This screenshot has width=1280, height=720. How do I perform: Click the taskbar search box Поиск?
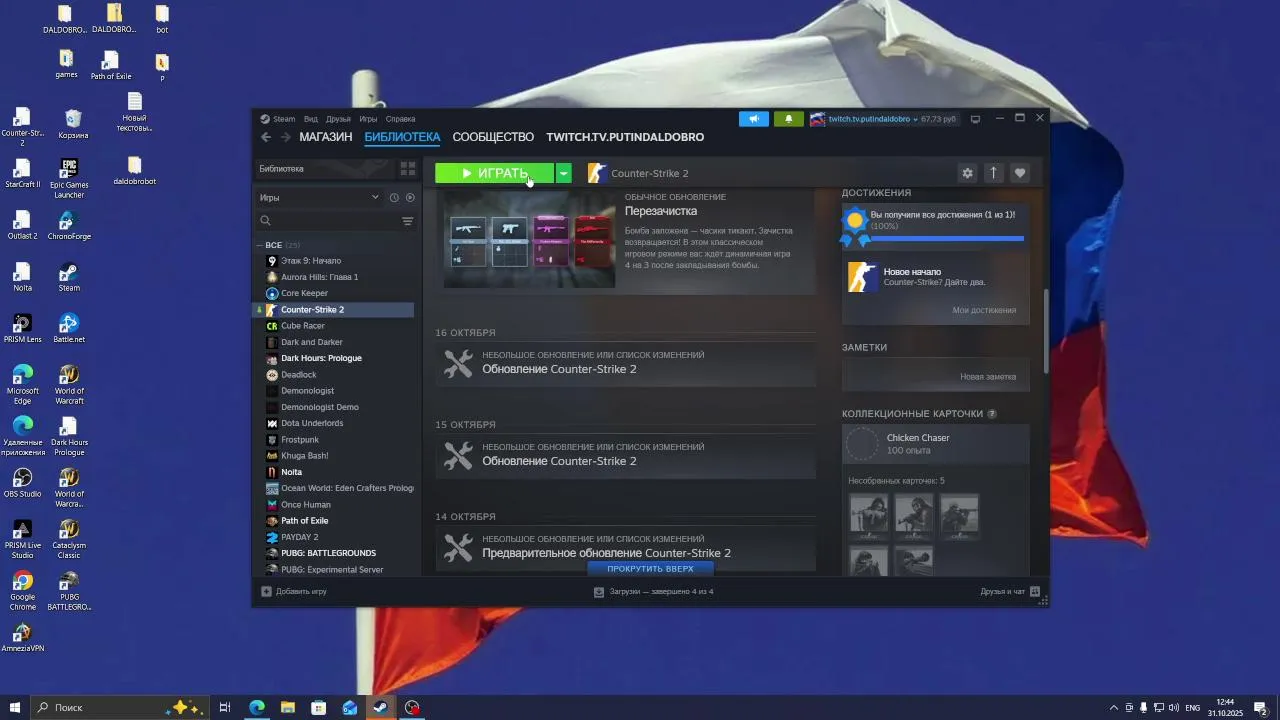(x=120, y=707)
